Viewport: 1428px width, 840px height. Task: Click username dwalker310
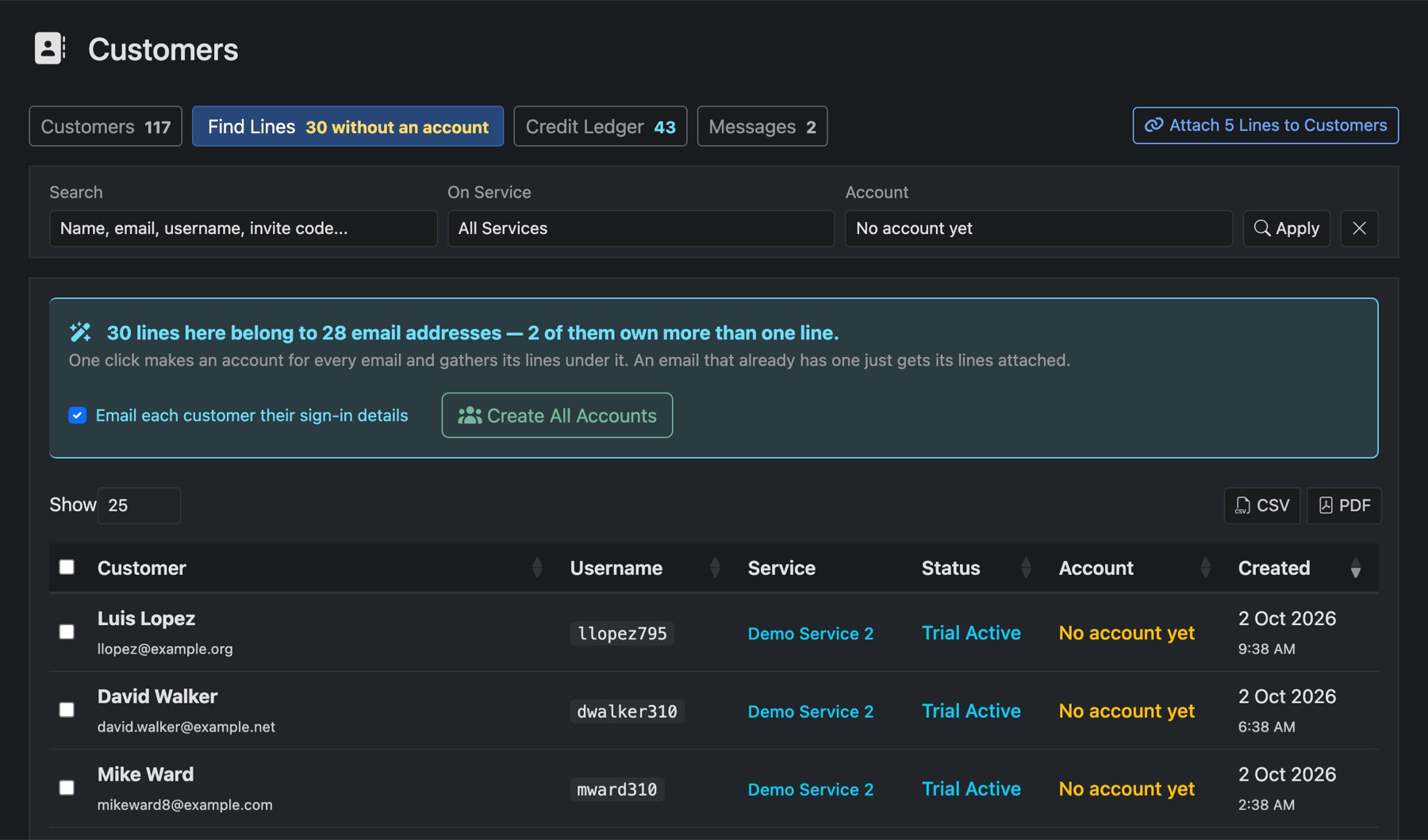point(627,711)
